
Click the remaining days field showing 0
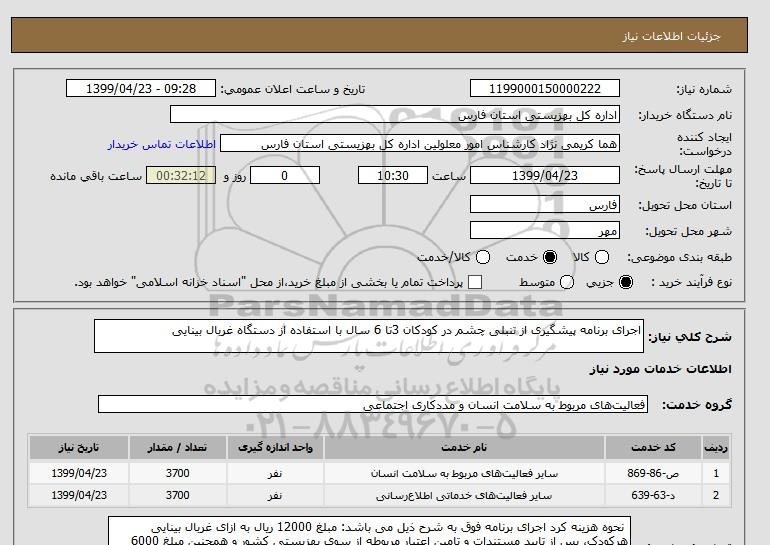(285, 175)
